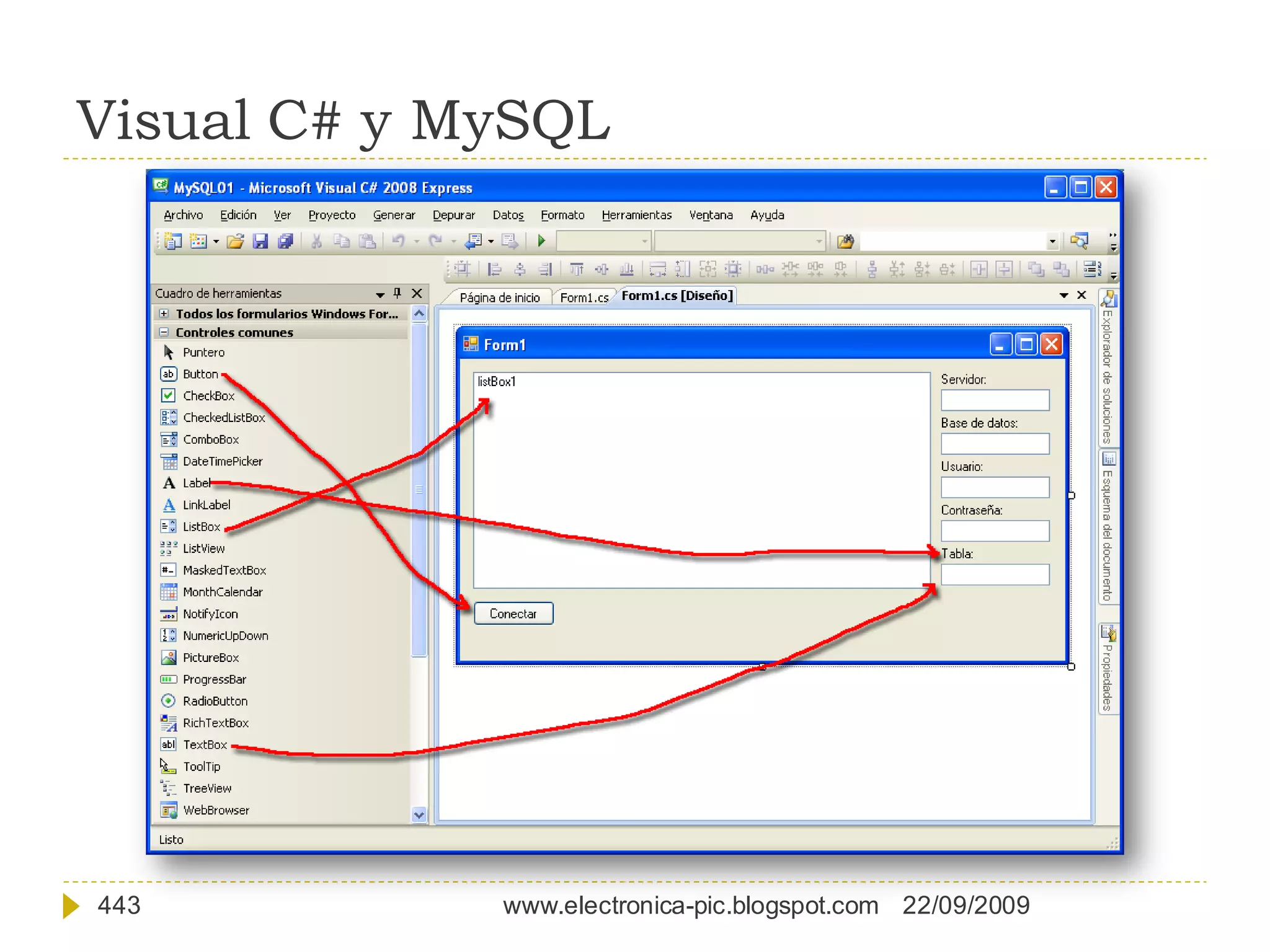Open the Find combo box dropdown arrow
The height and width of the screenshot is (952, 1270).
tap(1052, 241)
